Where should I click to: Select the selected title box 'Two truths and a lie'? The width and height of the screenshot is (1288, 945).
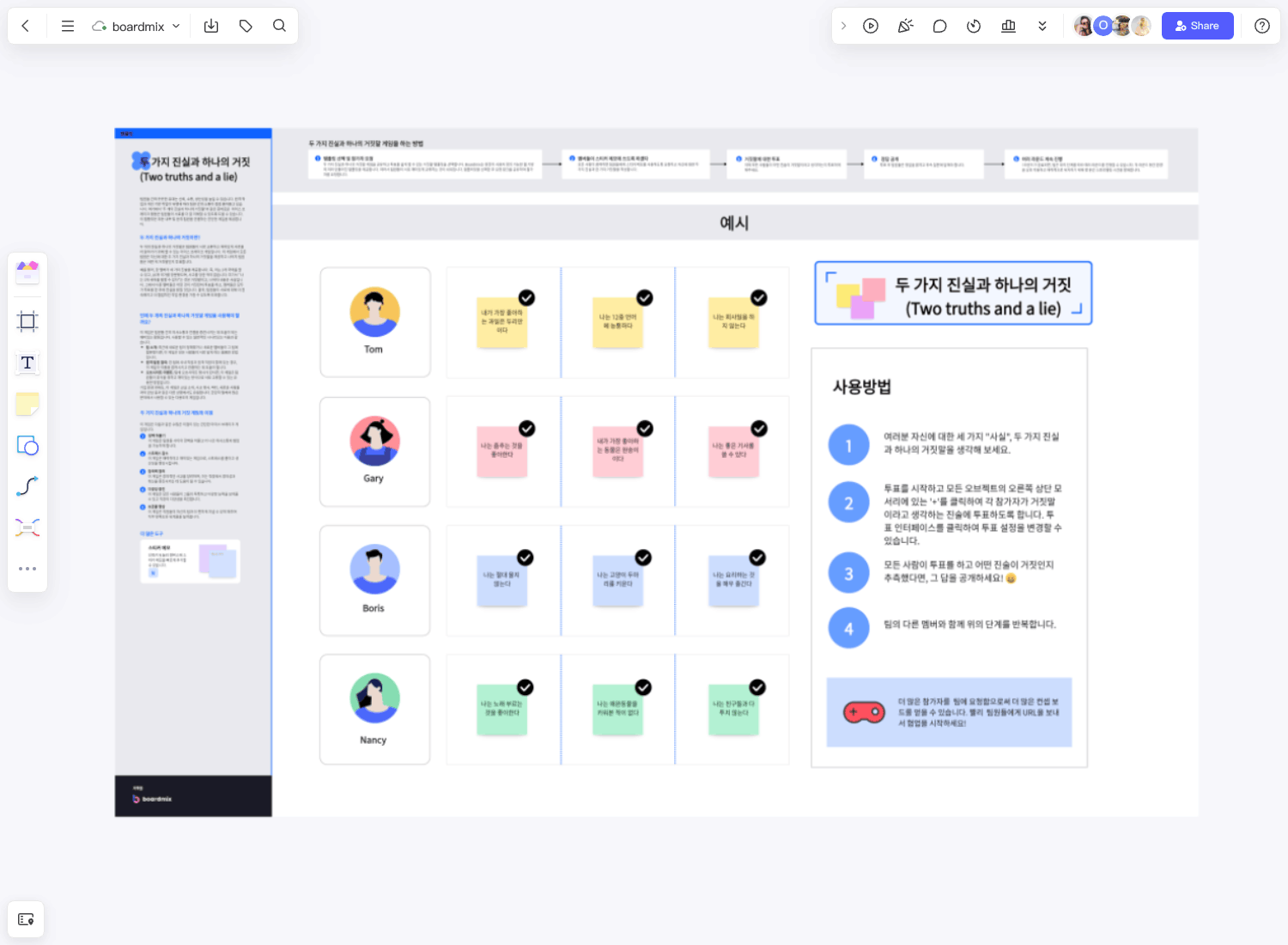[953, 294]
